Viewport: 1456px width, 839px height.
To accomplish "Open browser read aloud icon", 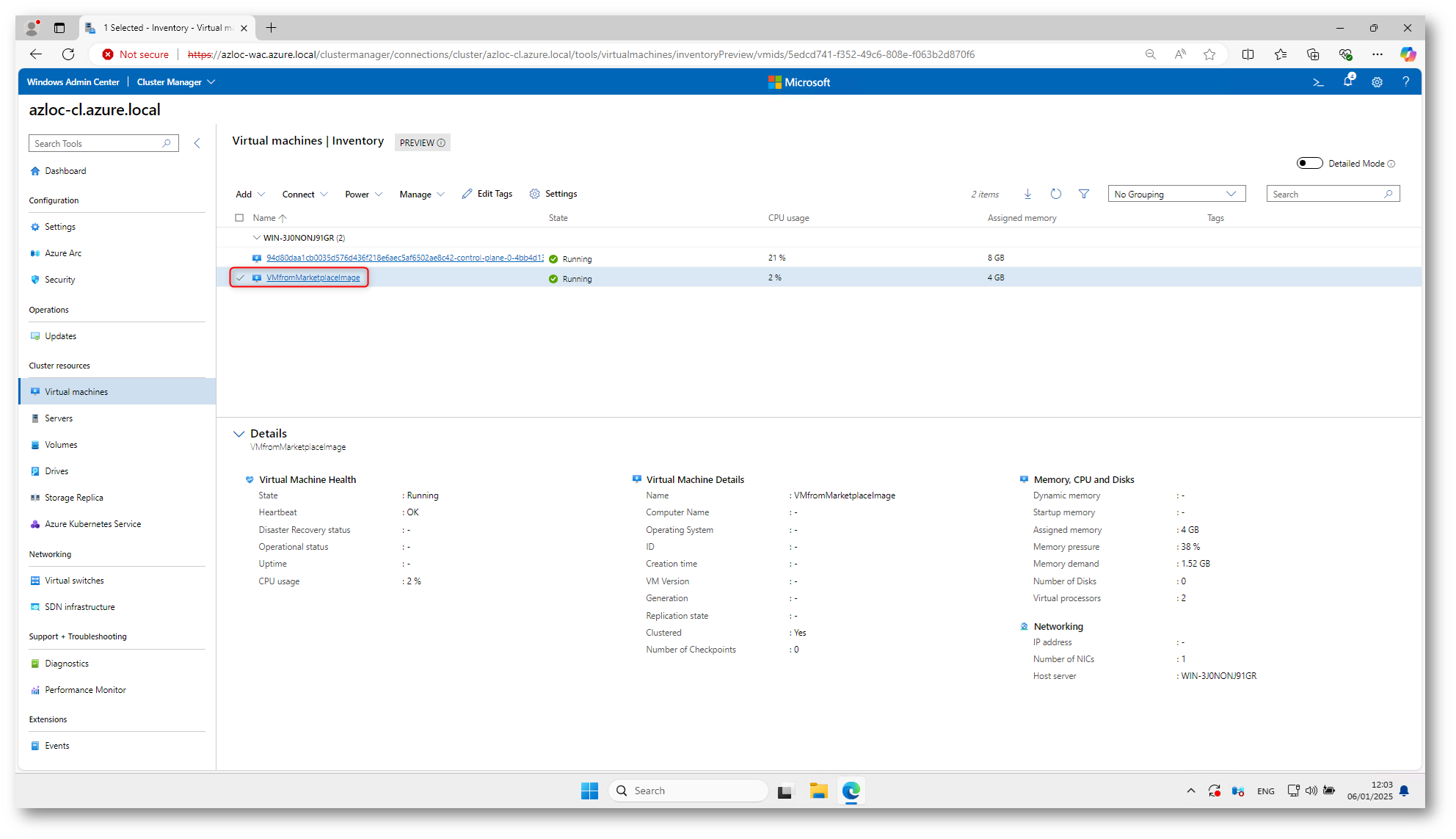I will click(1180, 54).
